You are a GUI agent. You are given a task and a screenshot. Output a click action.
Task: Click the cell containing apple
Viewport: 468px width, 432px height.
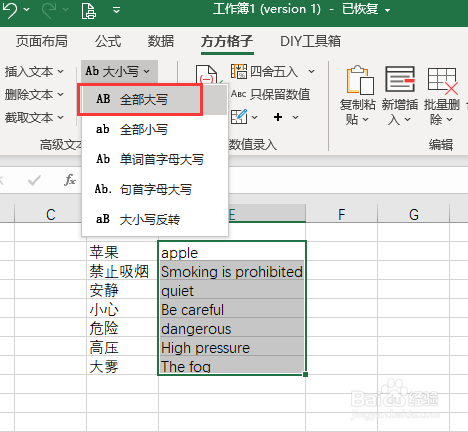point(232,251)
